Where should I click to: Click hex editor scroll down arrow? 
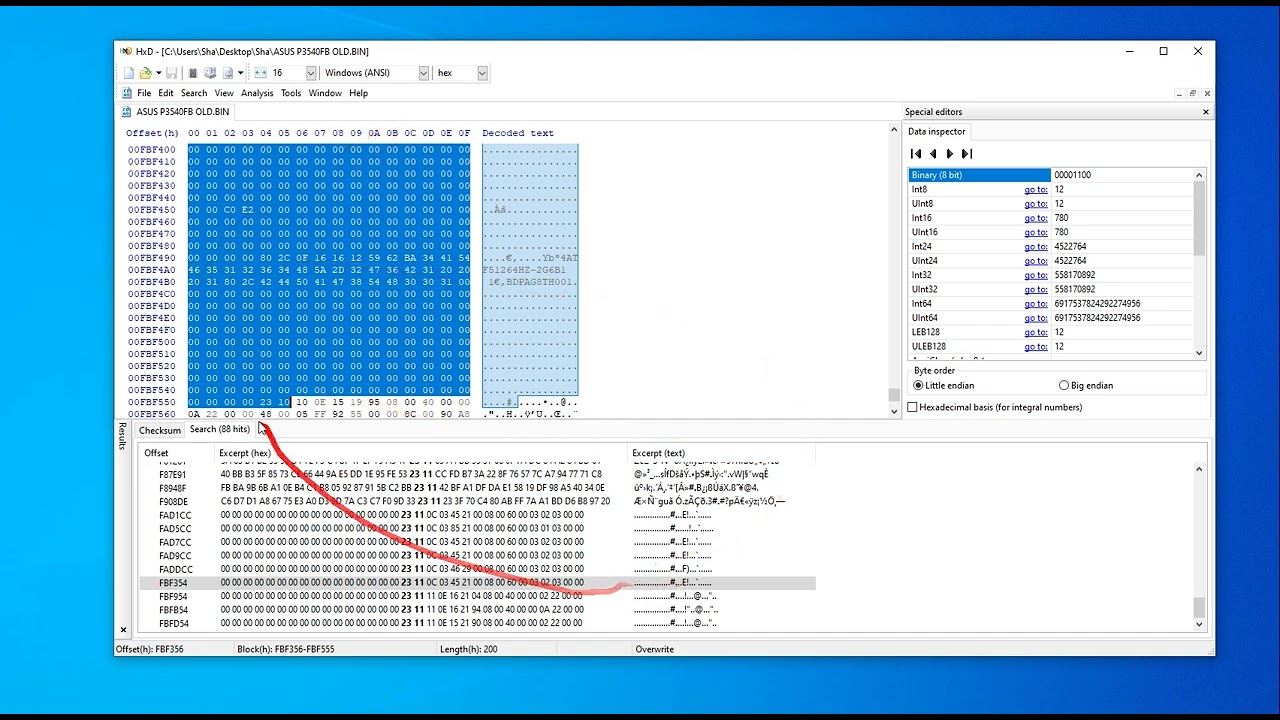click(x=895, y=411)
